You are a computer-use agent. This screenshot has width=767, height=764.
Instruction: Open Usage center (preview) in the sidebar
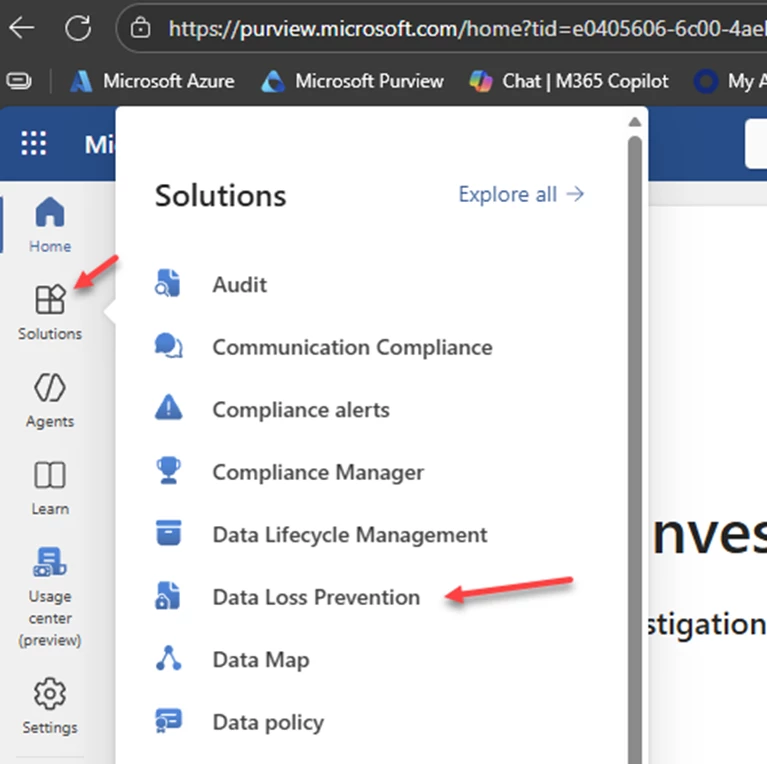50,598
